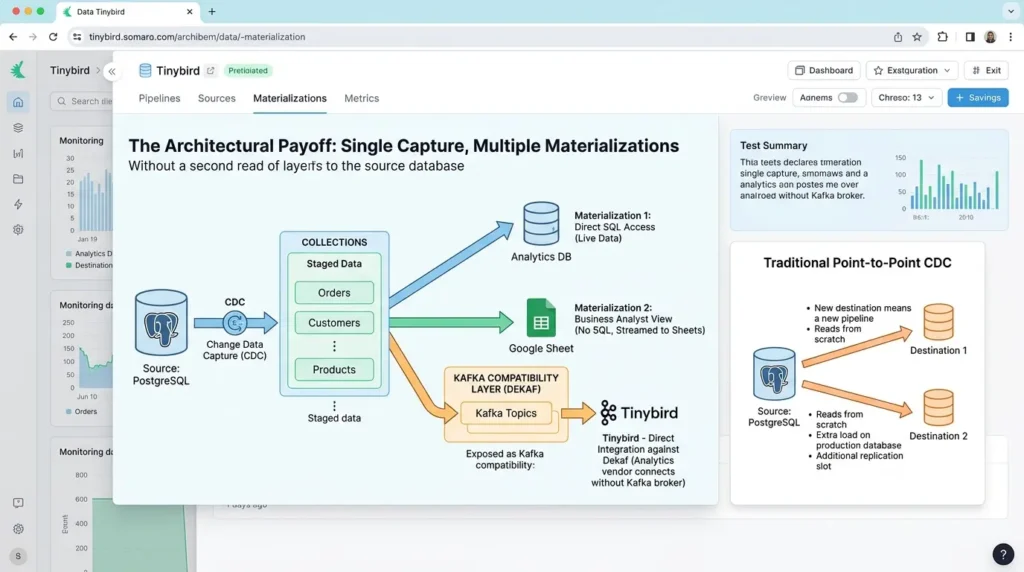Screen dimensions: 1024x572
Task: Open the browser three-dot menu
Action: (1010, 37)
